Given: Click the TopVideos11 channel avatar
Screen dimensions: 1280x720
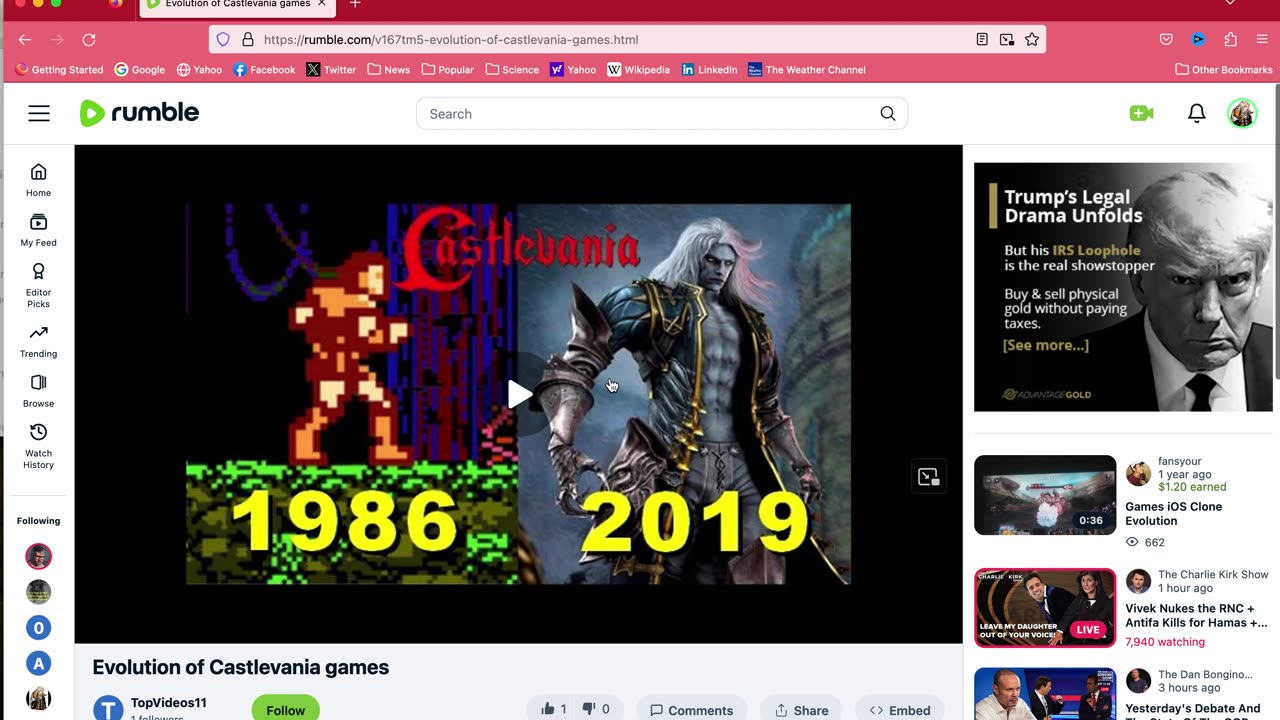Looking at the screenshot, I should pyautogui.click(x=108, y=708).
